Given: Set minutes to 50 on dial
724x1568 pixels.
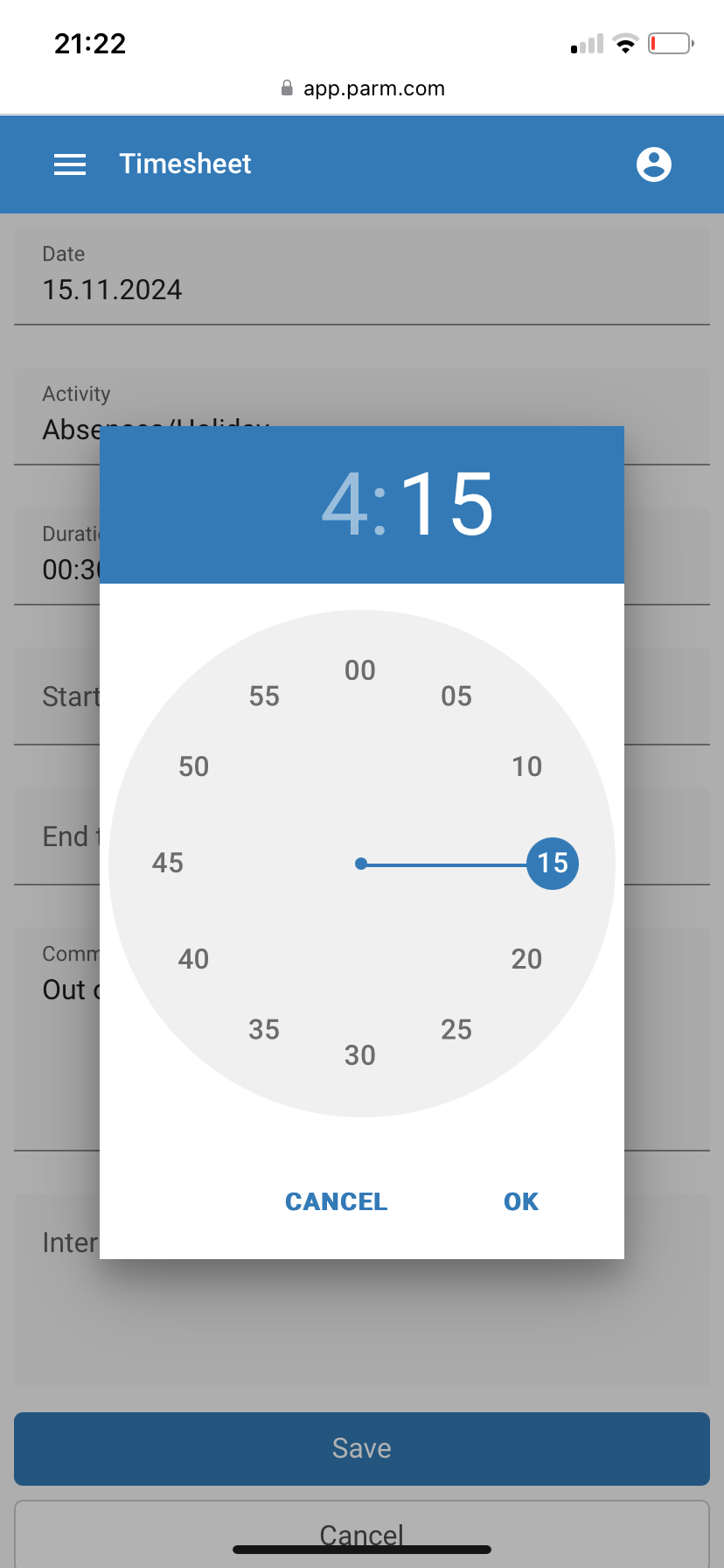Looking at the screenshot, I should (x=194, y=767).
